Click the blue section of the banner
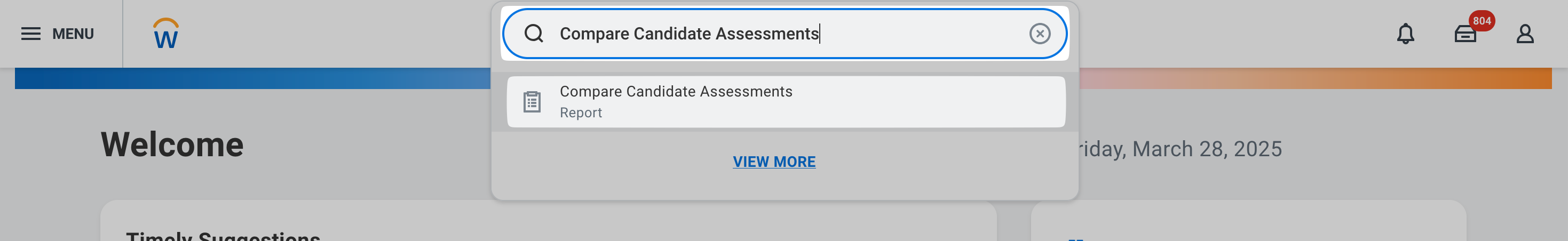1568x241 pixels. point(252,78)
